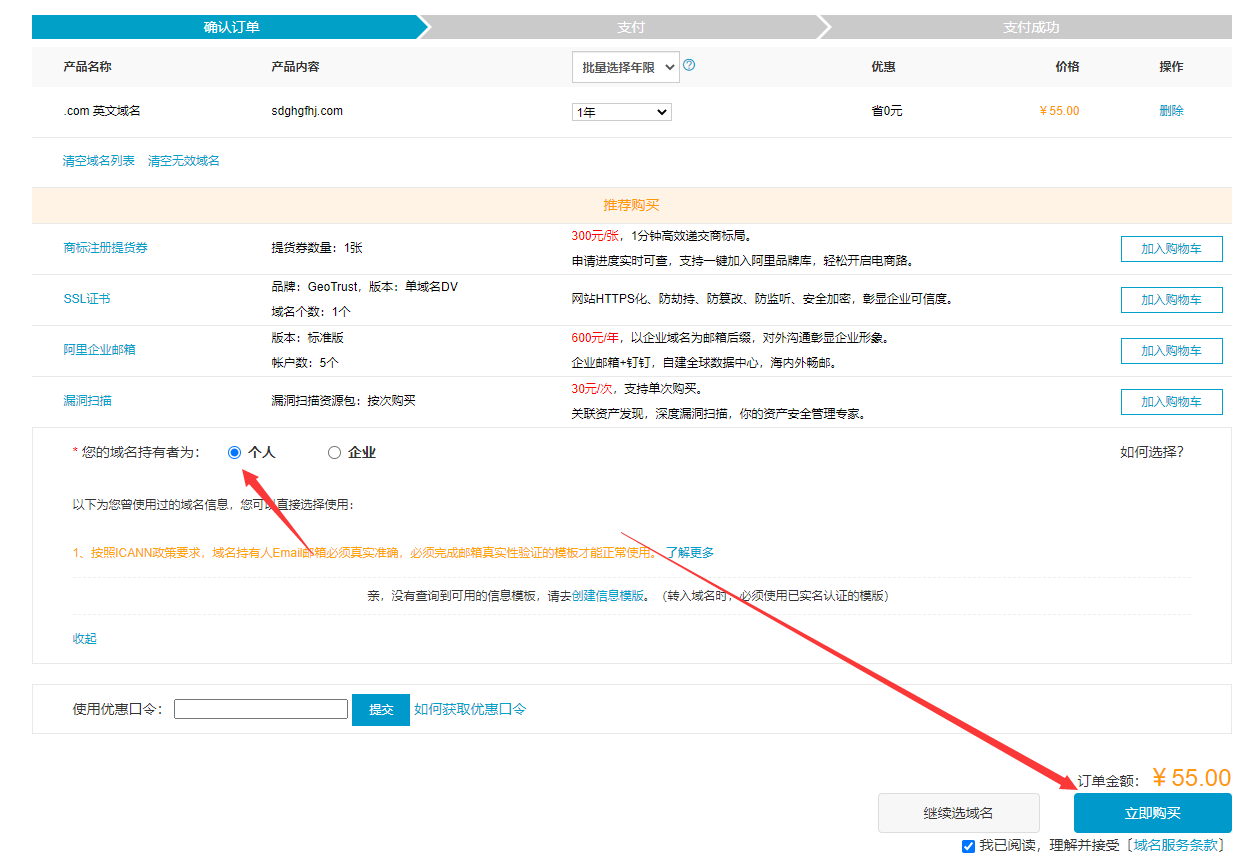This screenshot has height=860, width=1259.
Task: Open the 1年 duration dropdown
Action: (620, 111)
